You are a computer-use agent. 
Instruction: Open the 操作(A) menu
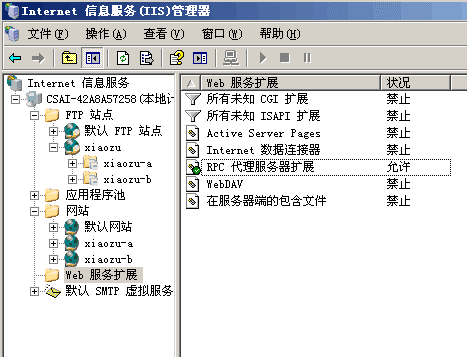tap(106, 34)
